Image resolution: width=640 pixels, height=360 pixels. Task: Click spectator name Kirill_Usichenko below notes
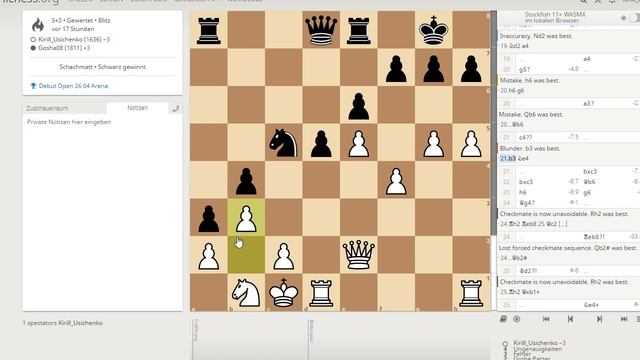pyautogui.click(x=80, y=323)
